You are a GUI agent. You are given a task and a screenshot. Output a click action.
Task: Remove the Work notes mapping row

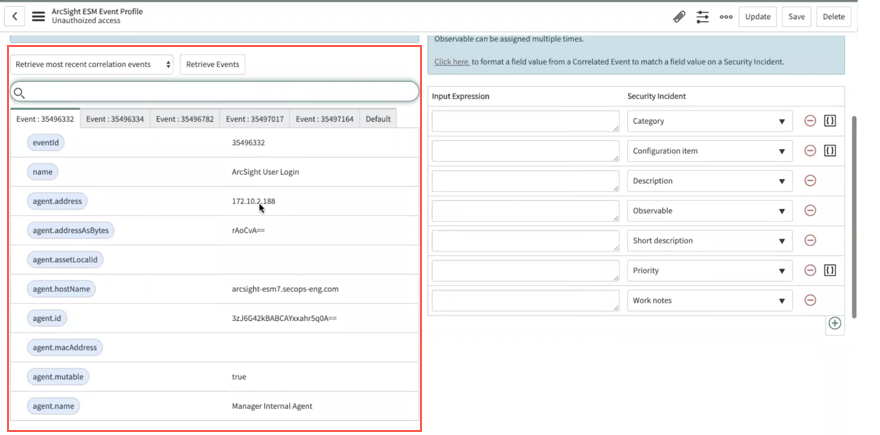(810, 300)
